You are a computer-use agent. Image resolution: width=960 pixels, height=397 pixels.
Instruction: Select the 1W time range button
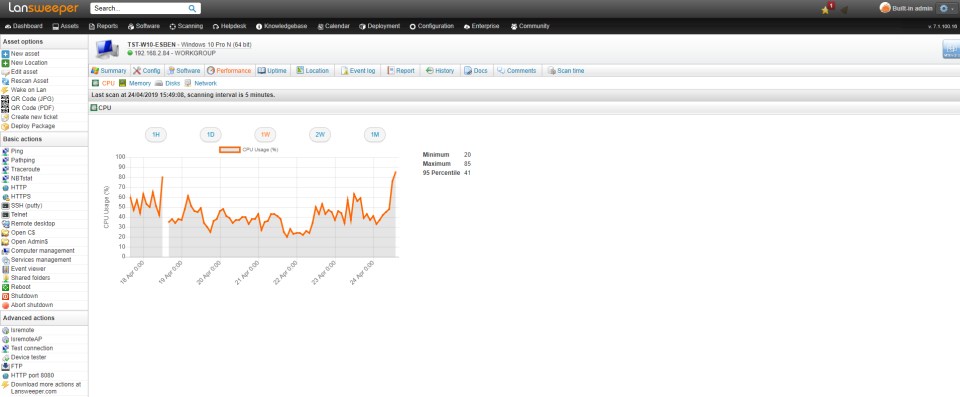pos(265,135)
